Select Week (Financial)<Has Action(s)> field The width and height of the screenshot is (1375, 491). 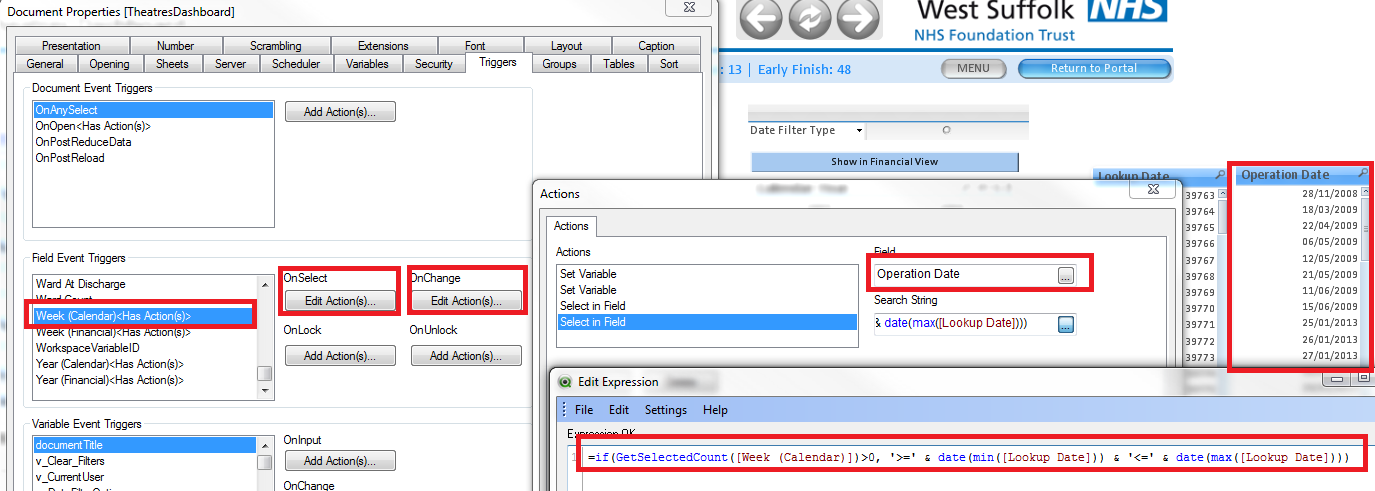[x=144, y=332]
